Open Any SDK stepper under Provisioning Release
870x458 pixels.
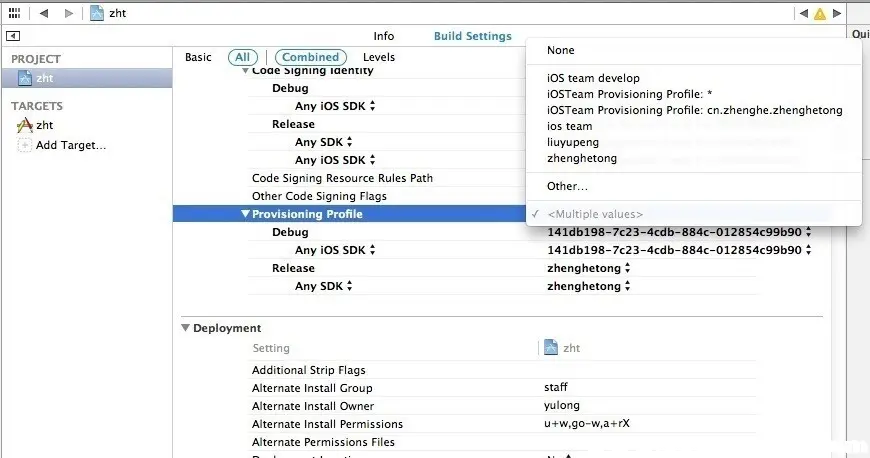[x=349, y=286]
